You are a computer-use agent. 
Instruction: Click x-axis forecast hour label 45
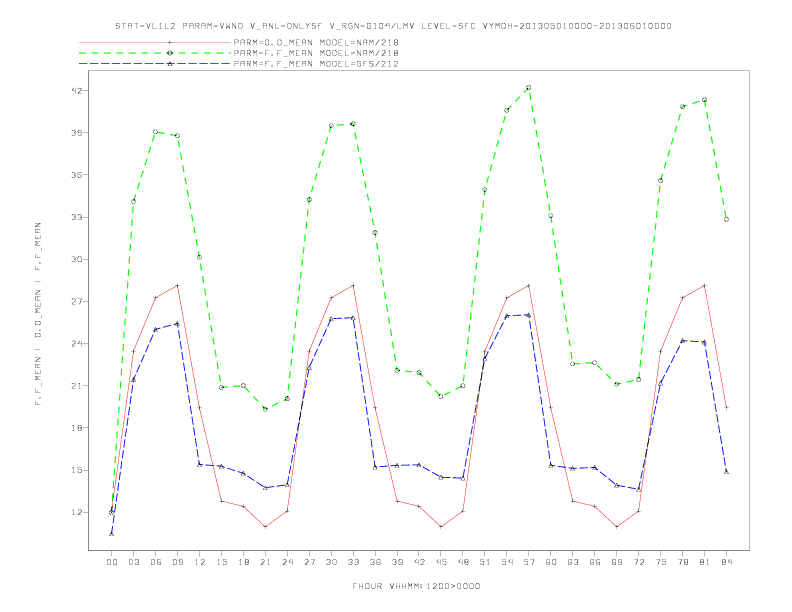(x=441, y=562)
